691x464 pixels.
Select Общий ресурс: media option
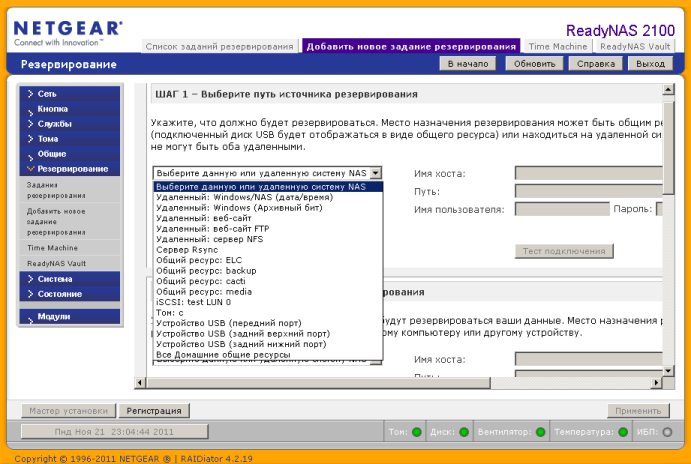pyautogui.click(x=268, y=292)
